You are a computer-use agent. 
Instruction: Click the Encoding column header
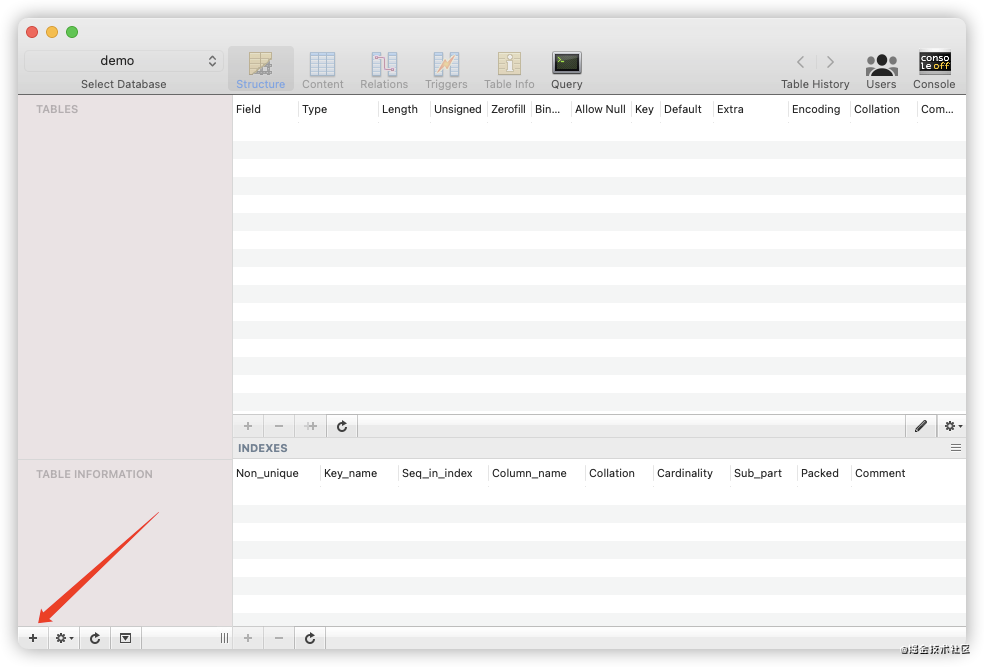click(x=819, y=109)
